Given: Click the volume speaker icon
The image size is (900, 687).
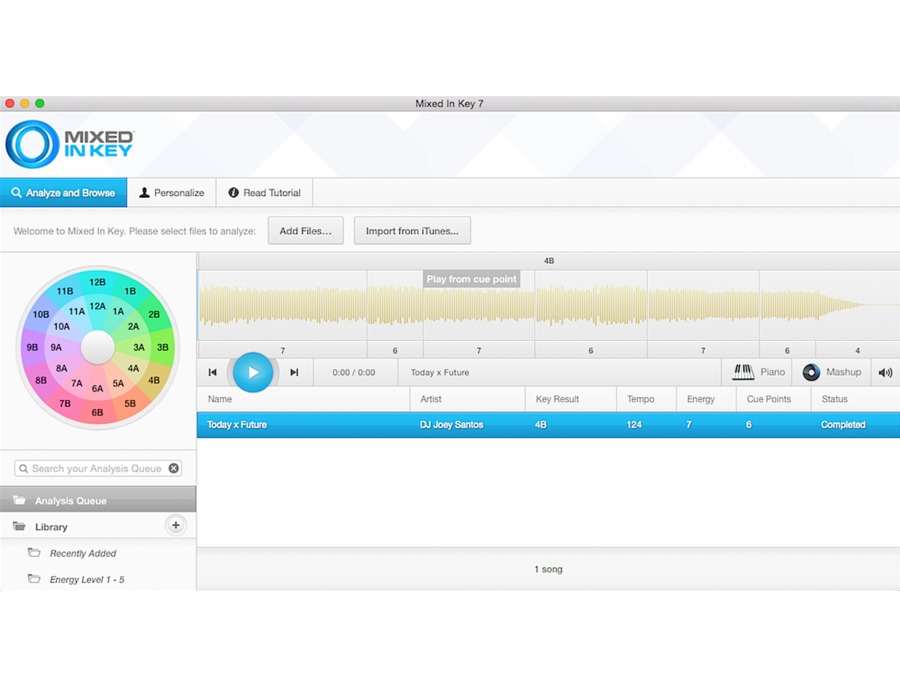Looking at the screenshot, I should [885, 372].
